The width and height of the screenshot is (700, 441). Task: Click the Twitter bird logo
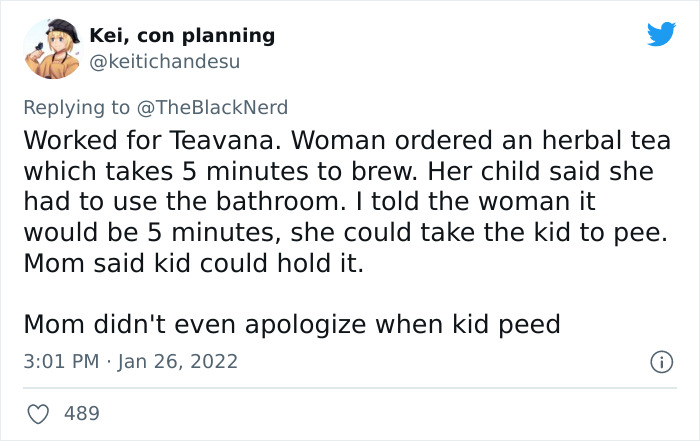click(x=661, y=35)
